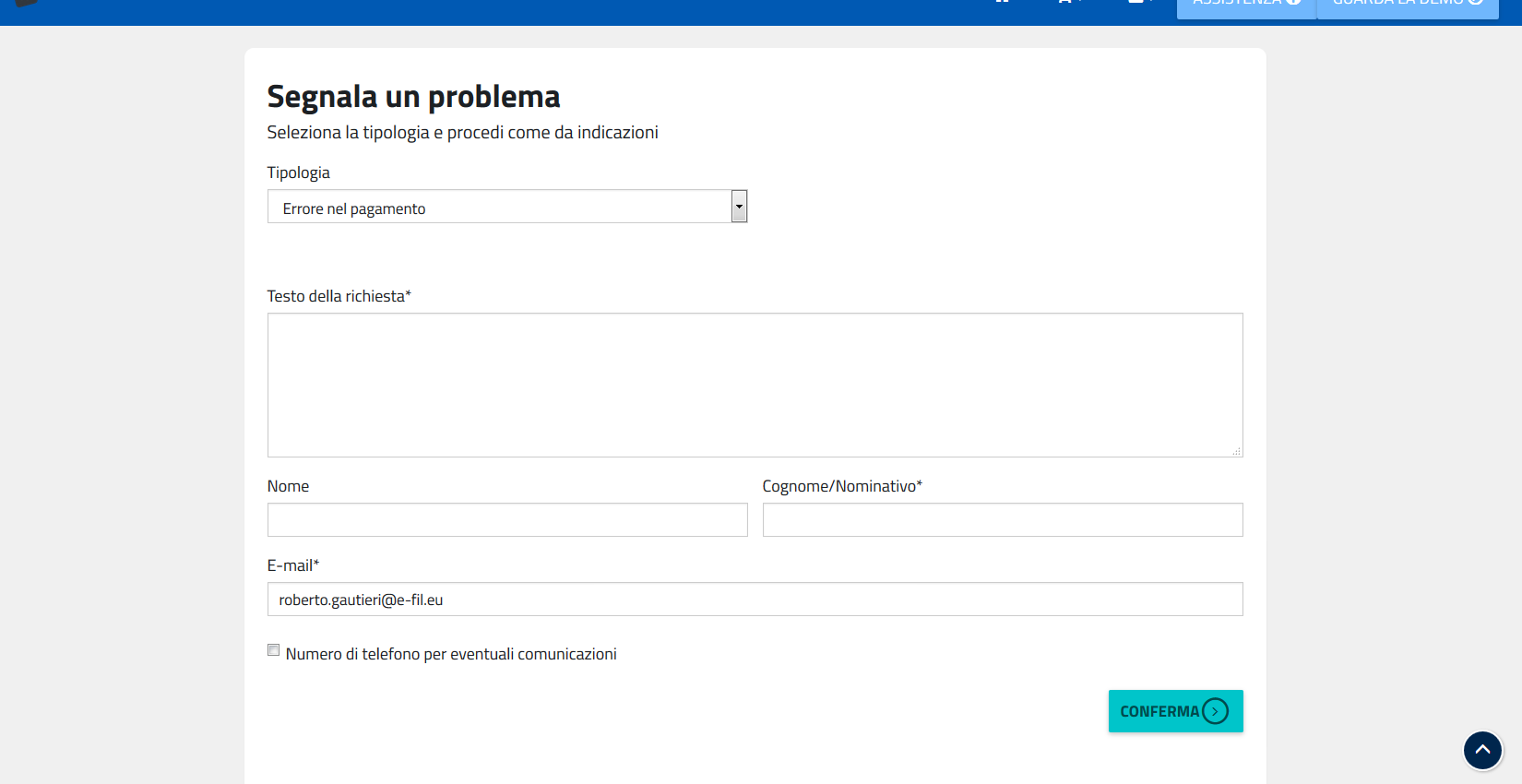The width and height of the screenshot is (1522, 784).
Task: Click the play icon on GUARDA LA DEMO
Action: tap(1475, 3)
